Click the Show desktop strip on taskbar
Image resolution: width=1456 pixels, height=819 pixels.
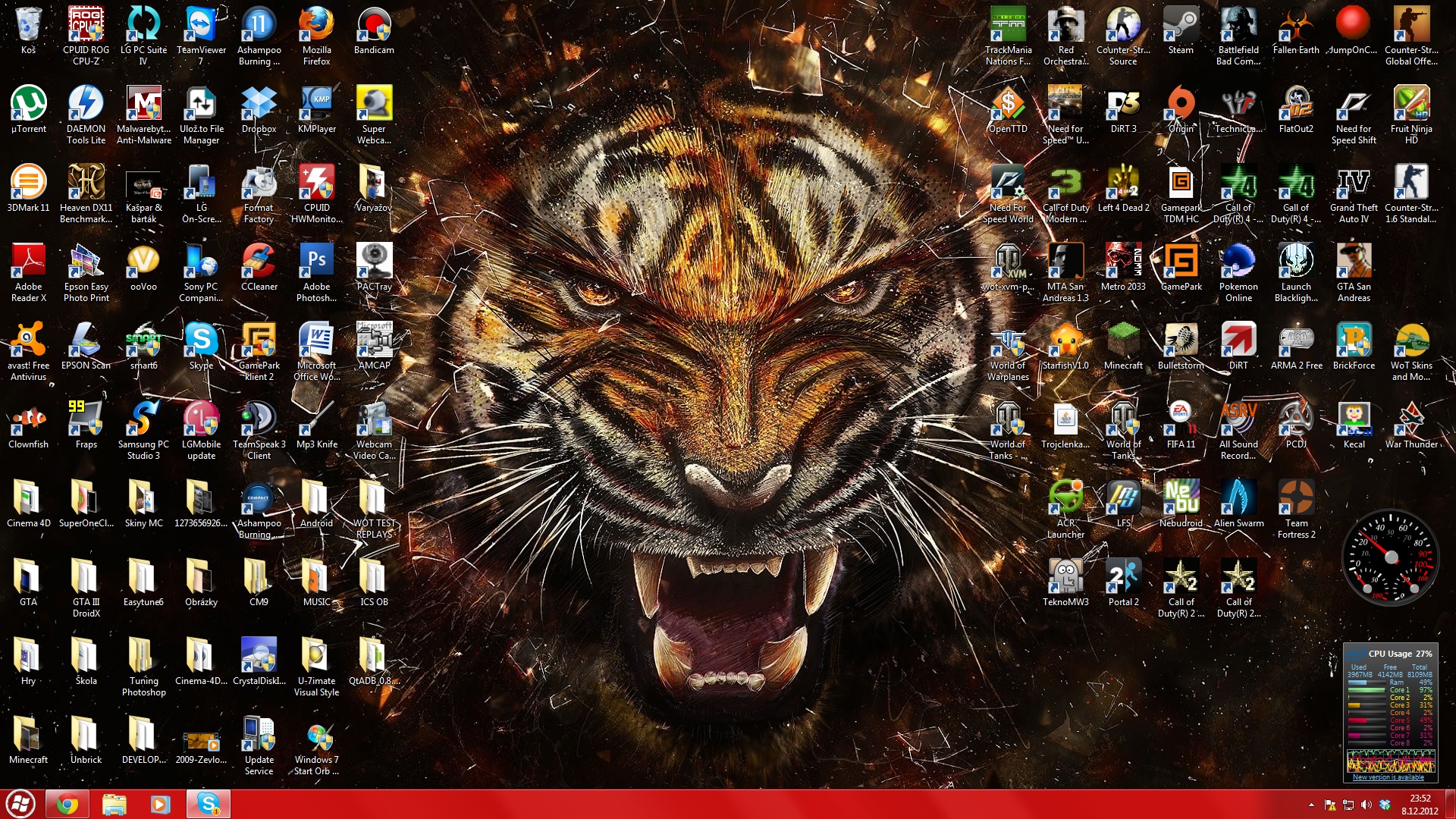coord(1451,804)
